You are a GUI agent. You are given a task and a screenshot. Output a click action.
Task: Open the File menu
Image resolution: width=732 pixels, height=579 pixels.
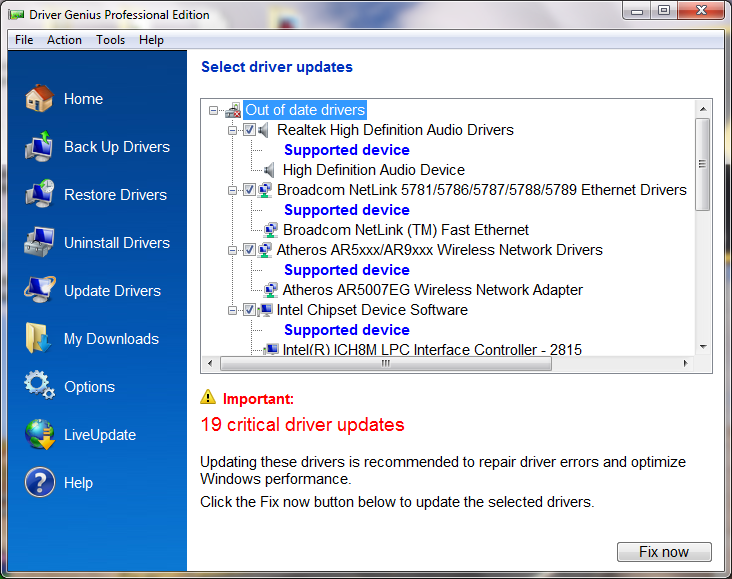[24, 40]
